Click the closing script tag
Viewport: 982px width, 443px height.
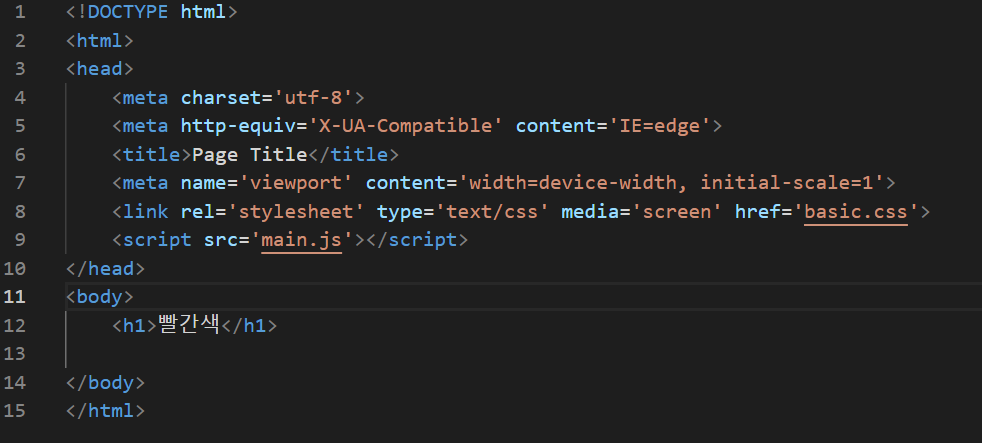pyautogui.click(x=417, y=240)
